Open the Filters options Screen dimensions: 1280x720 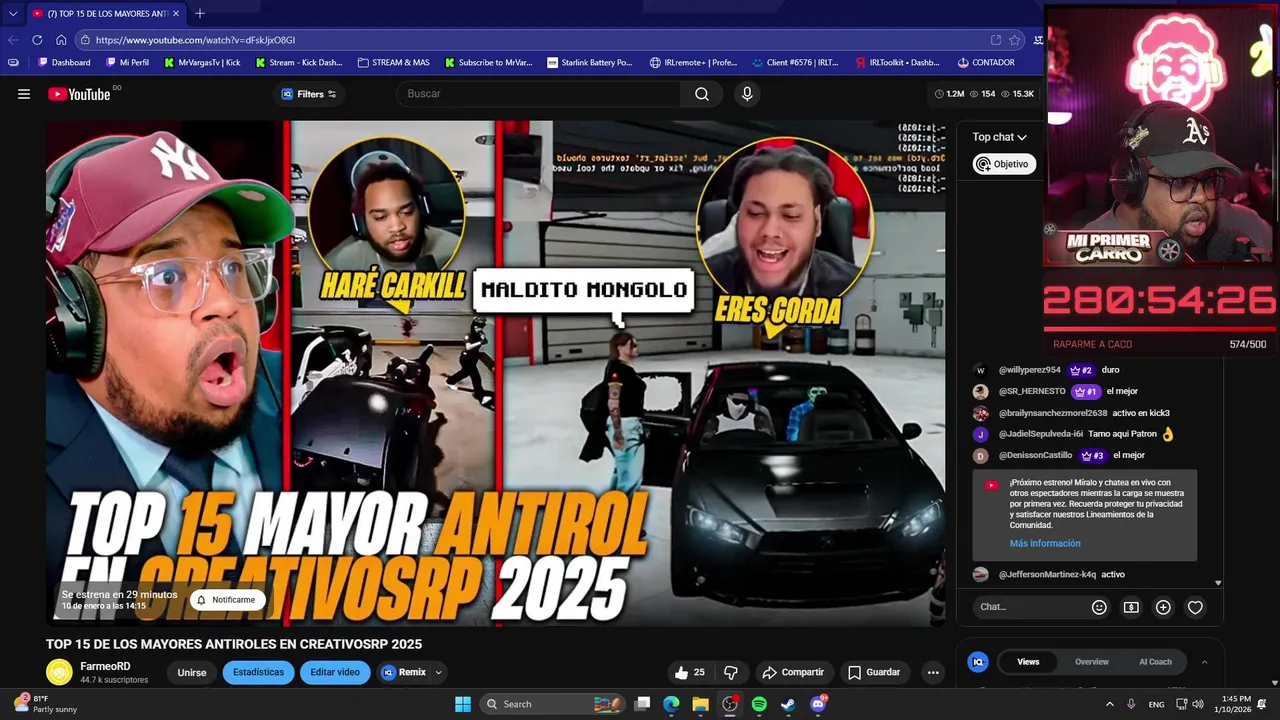point(308,94)
